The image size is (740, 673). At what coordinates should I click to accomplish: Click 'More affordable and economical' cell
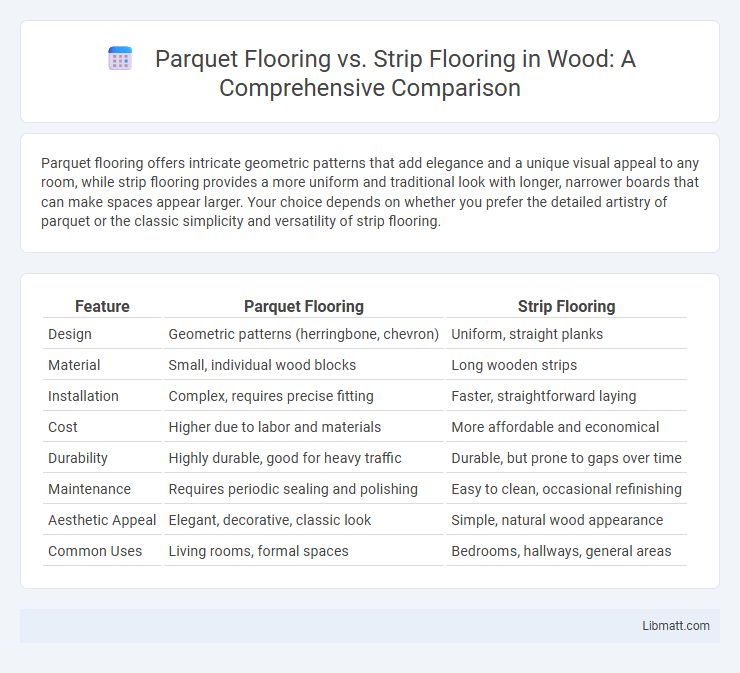coord(555,427)
